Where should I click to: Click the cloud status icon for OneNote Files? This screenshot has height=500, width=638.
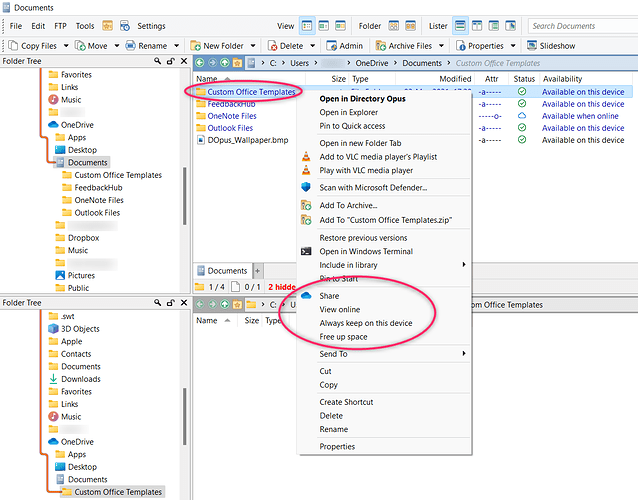point(522,116)
